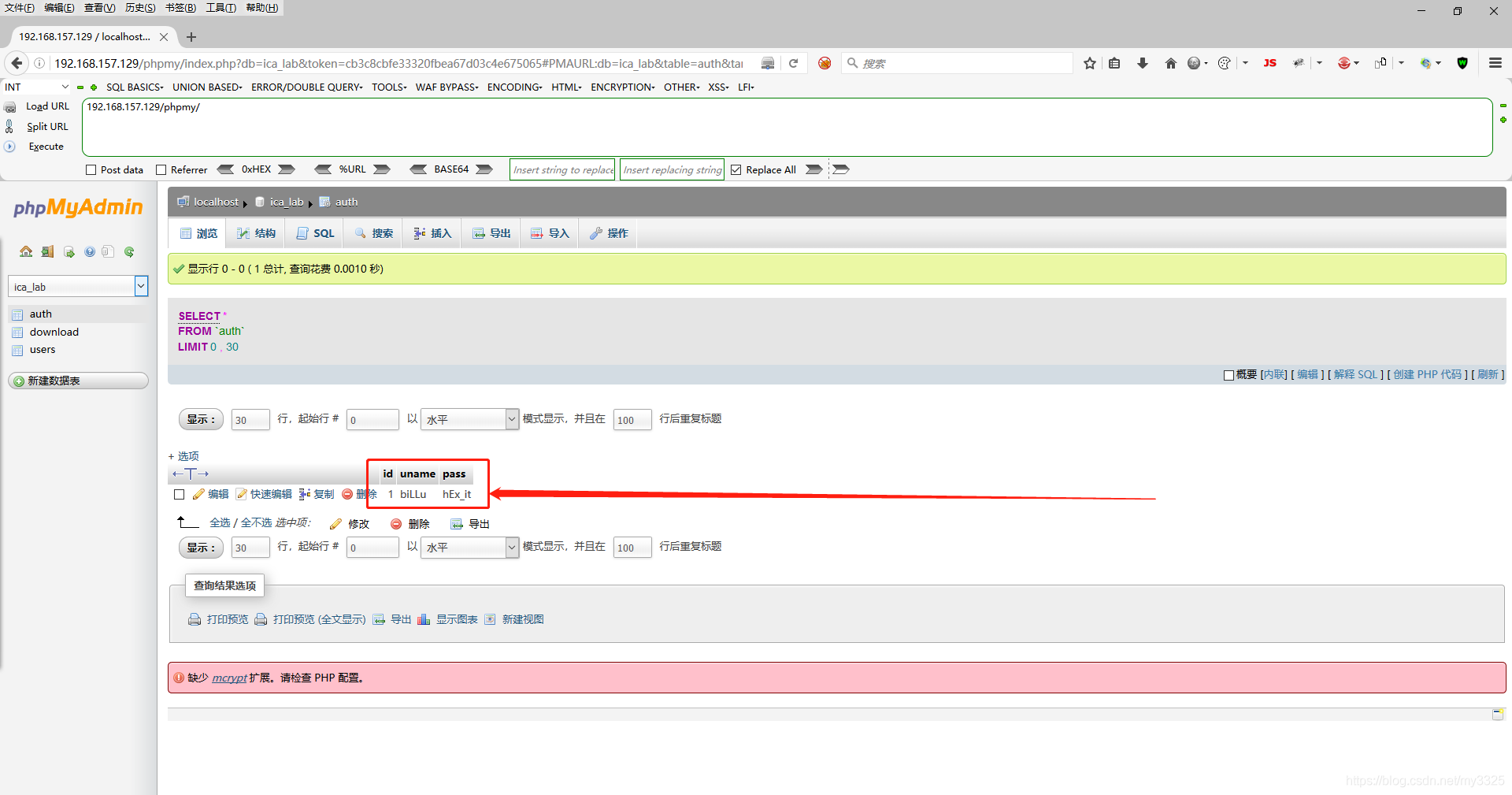Viewport: 1512px width, 795px height.
Task: Switch to the 搜索 tab
Action: (374, 233)
